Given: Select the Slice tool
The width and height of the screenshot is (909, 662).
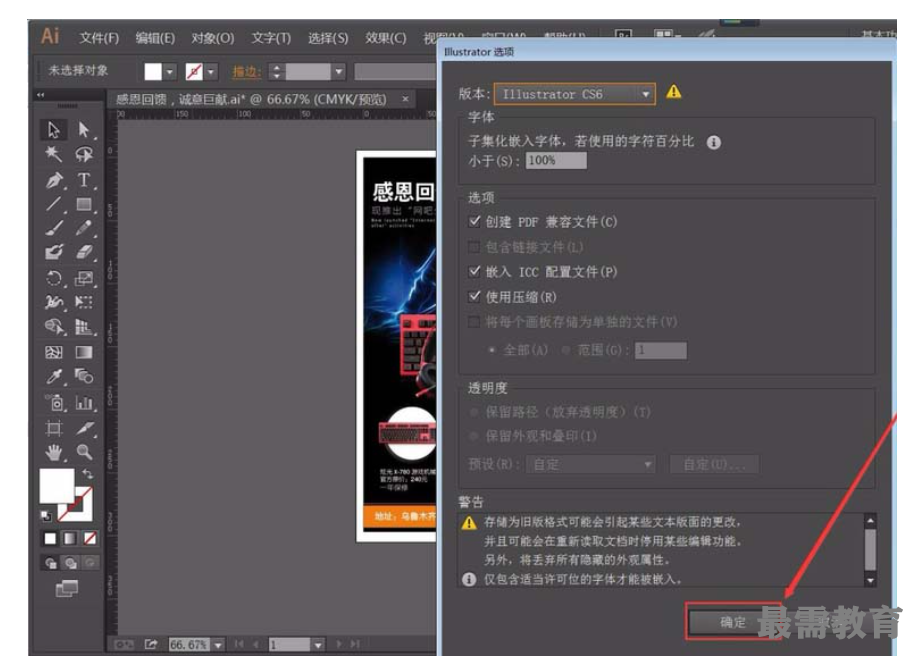Looking at the screenshot, I should click(84, 428).
